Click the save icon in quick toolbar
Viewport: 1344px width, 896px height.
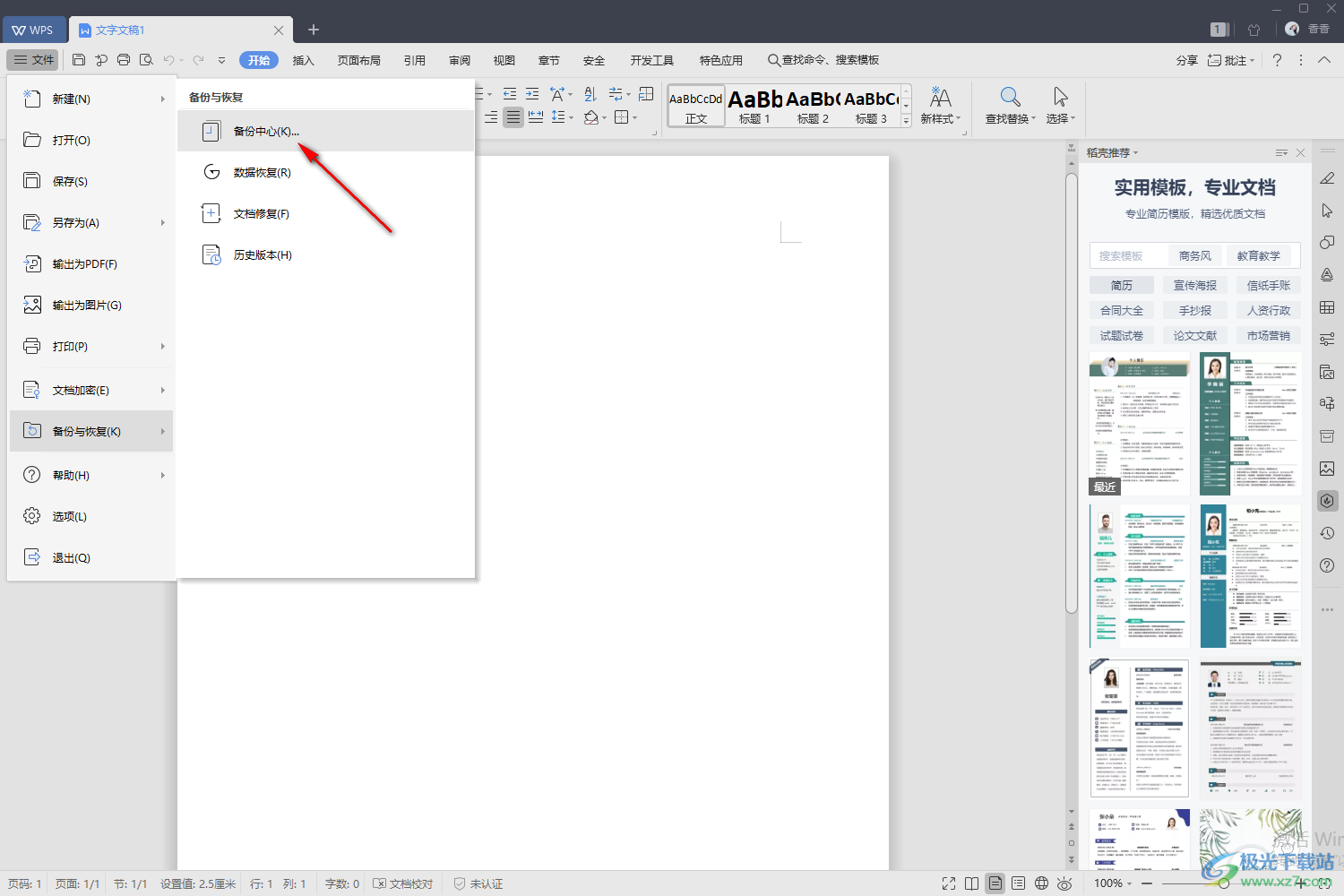[x=79, y=60]
